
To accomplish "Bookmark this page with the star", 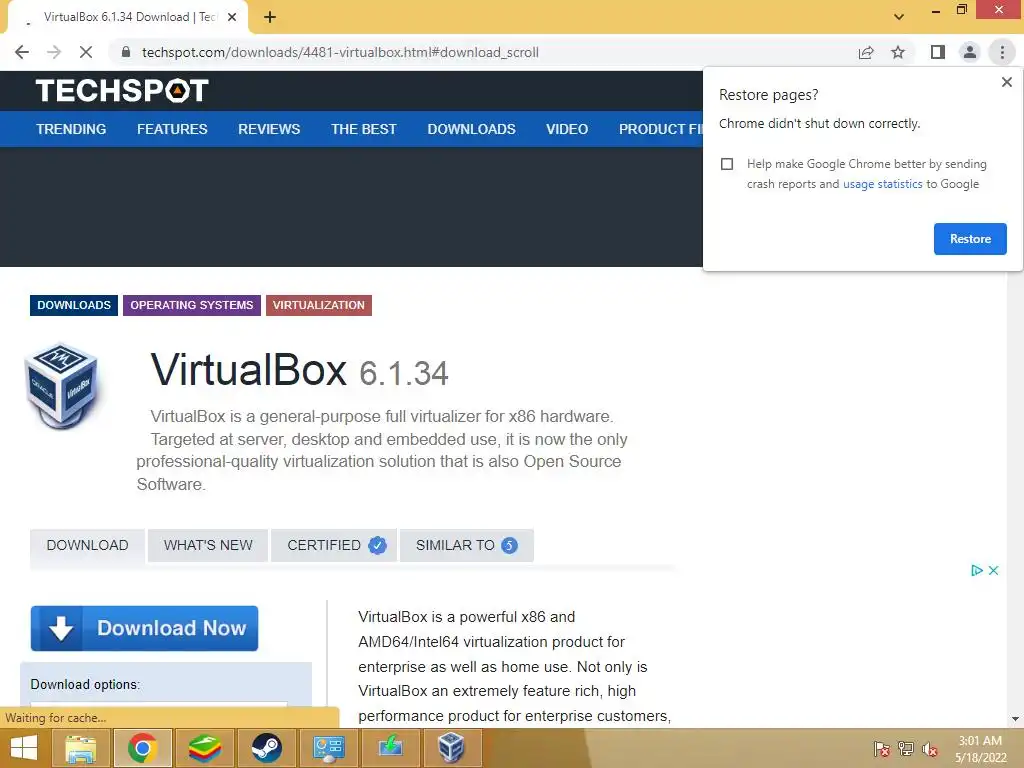I will (898, 52).
